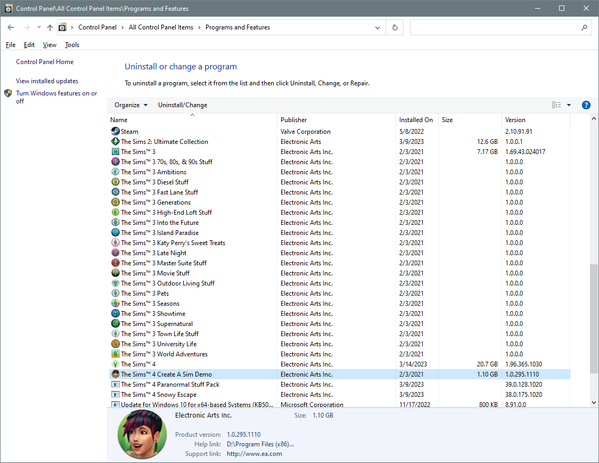Image resolution: width=599 pixels, height=463 pixels.
Task: Open Turn Windows features on or off
Action: pos(56,97)
